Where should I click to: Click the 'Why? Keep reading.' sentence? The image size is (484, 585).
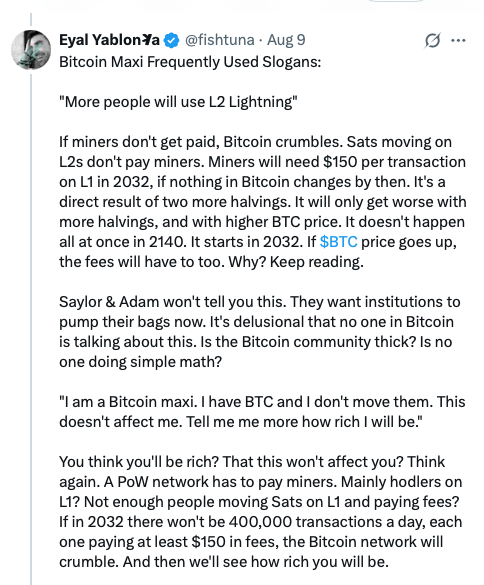tap(296, 262)
